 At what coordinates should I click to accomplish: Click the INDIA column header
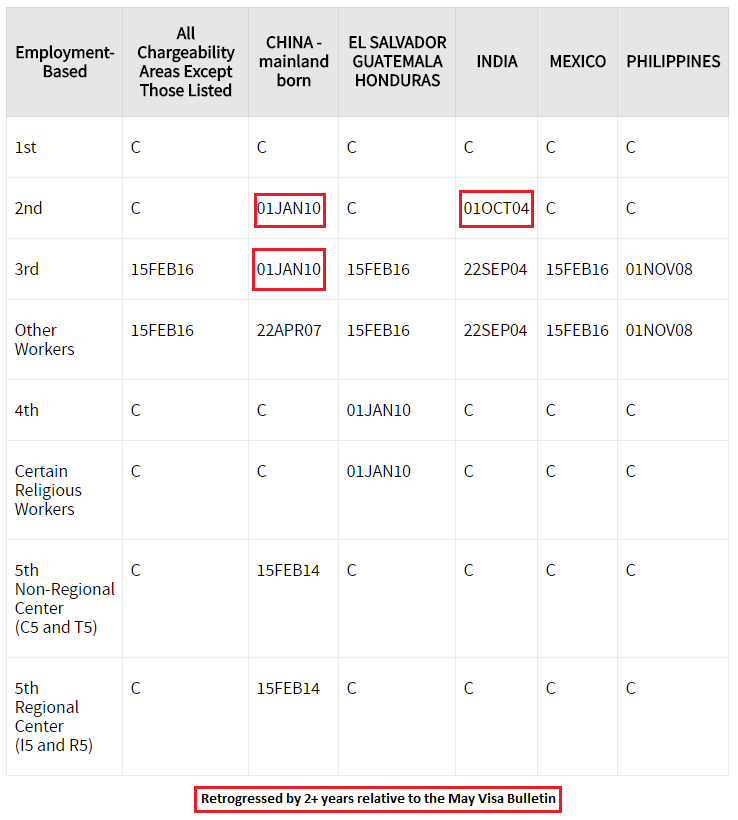tap(496, 62)
